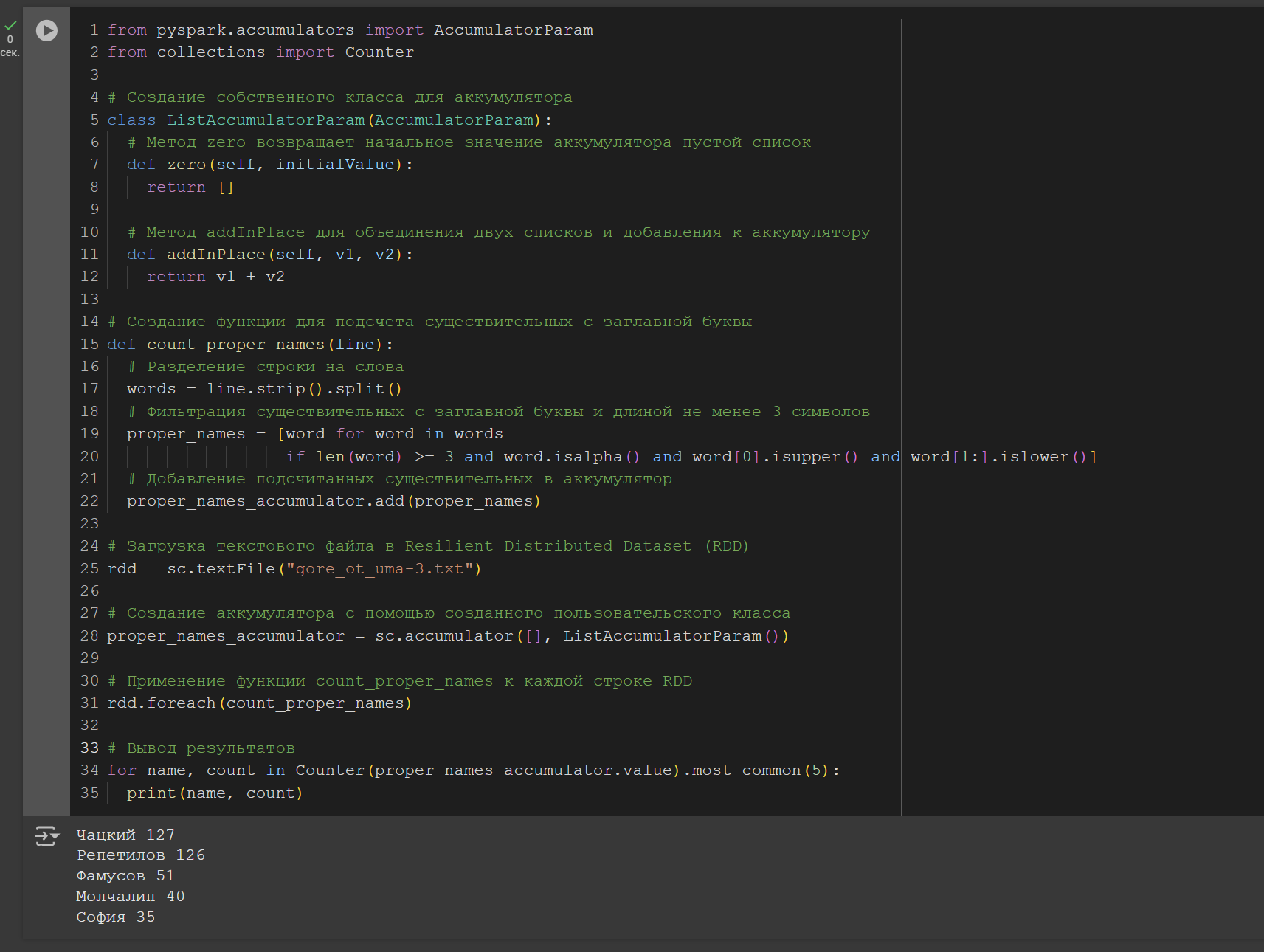Click 'words = line.strip().split()' line

click(264, 389)
